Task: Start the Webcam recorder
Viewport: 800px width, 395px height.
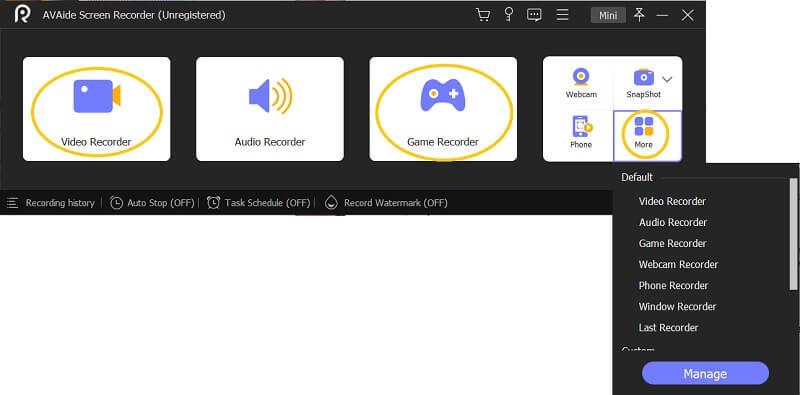Action: click(581, 83)
